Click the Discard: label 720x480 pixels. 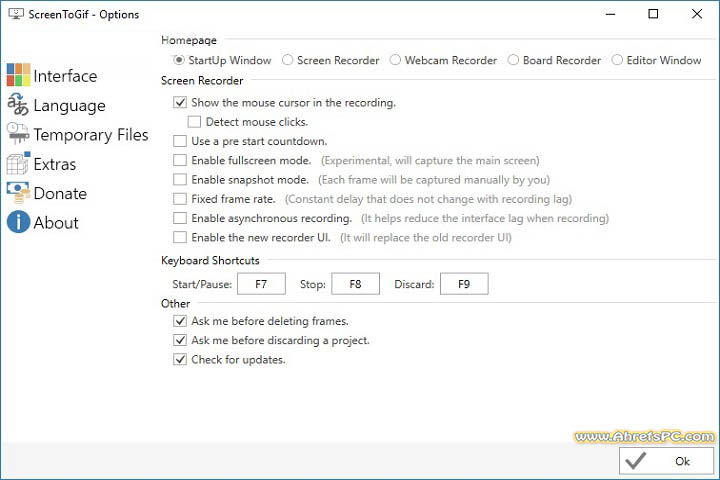tap(414, 284)
